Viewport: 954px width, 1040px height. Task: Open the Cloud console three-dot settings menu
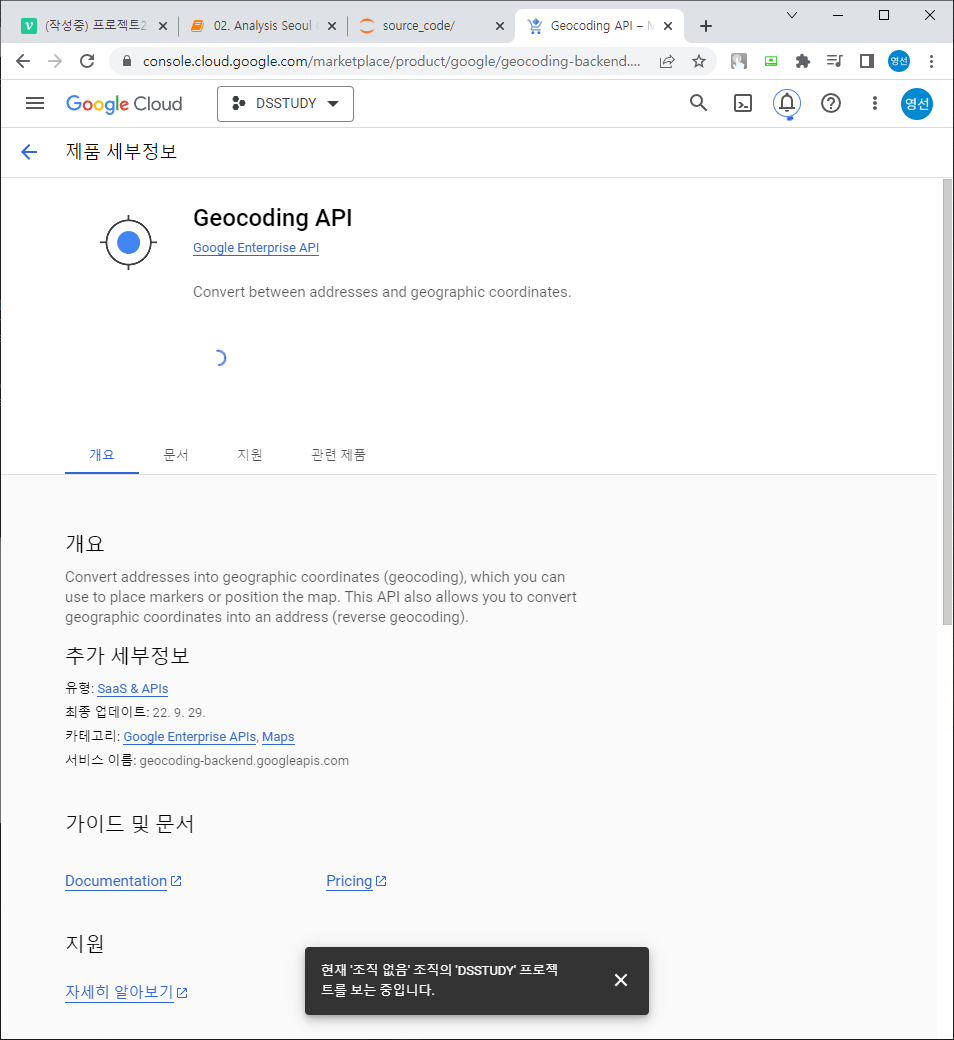coord(874,103)
